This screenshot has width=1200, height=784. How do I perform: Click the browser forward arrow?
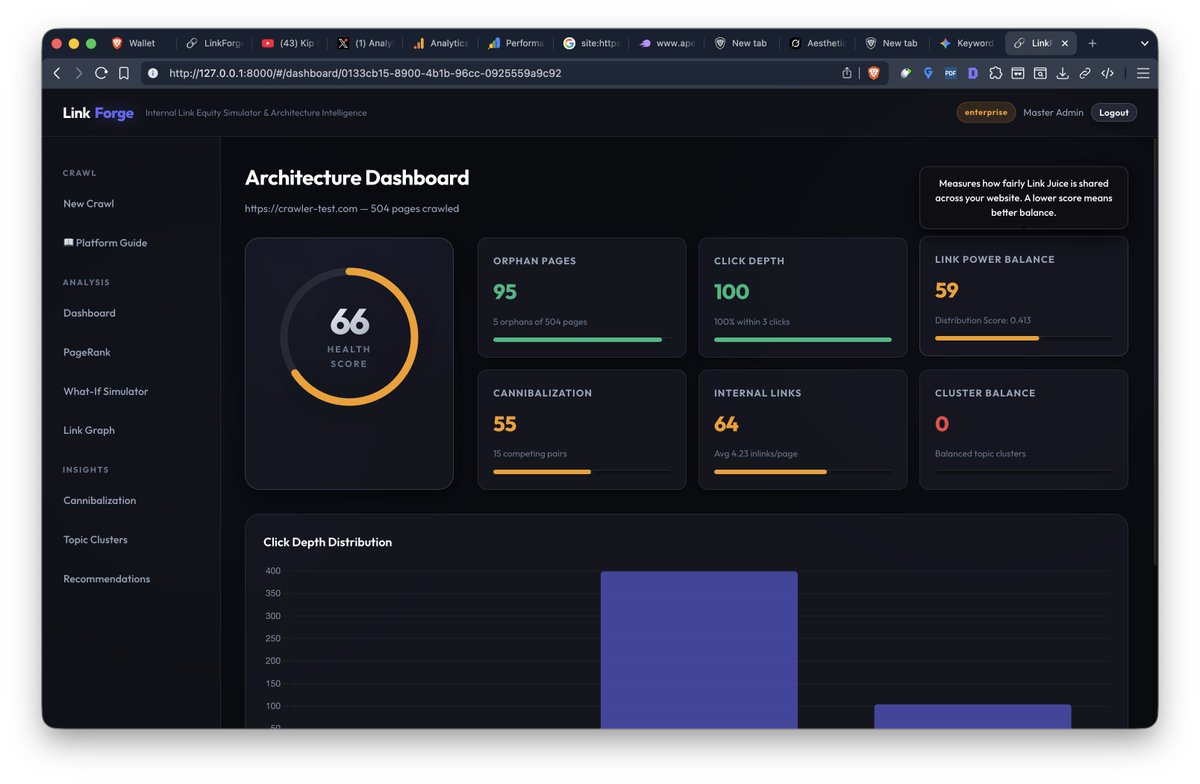tap(78, 73)
